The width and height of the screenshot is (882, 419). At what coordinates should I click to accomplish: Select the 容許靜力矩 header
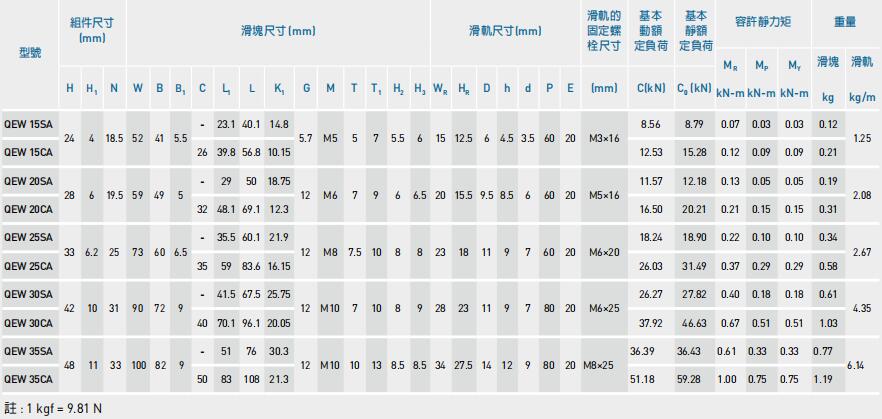[x=763, y=20]
